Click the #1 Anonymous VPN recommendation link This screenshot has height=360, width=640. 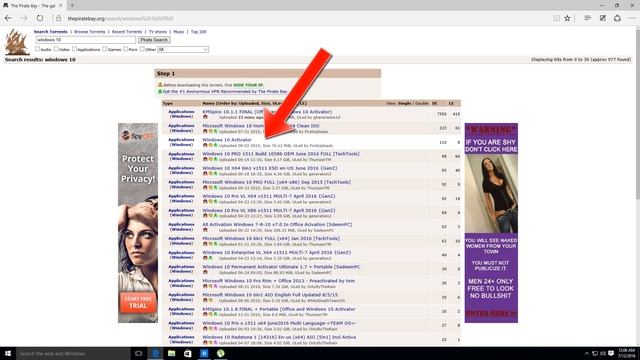tap(225, 91)
